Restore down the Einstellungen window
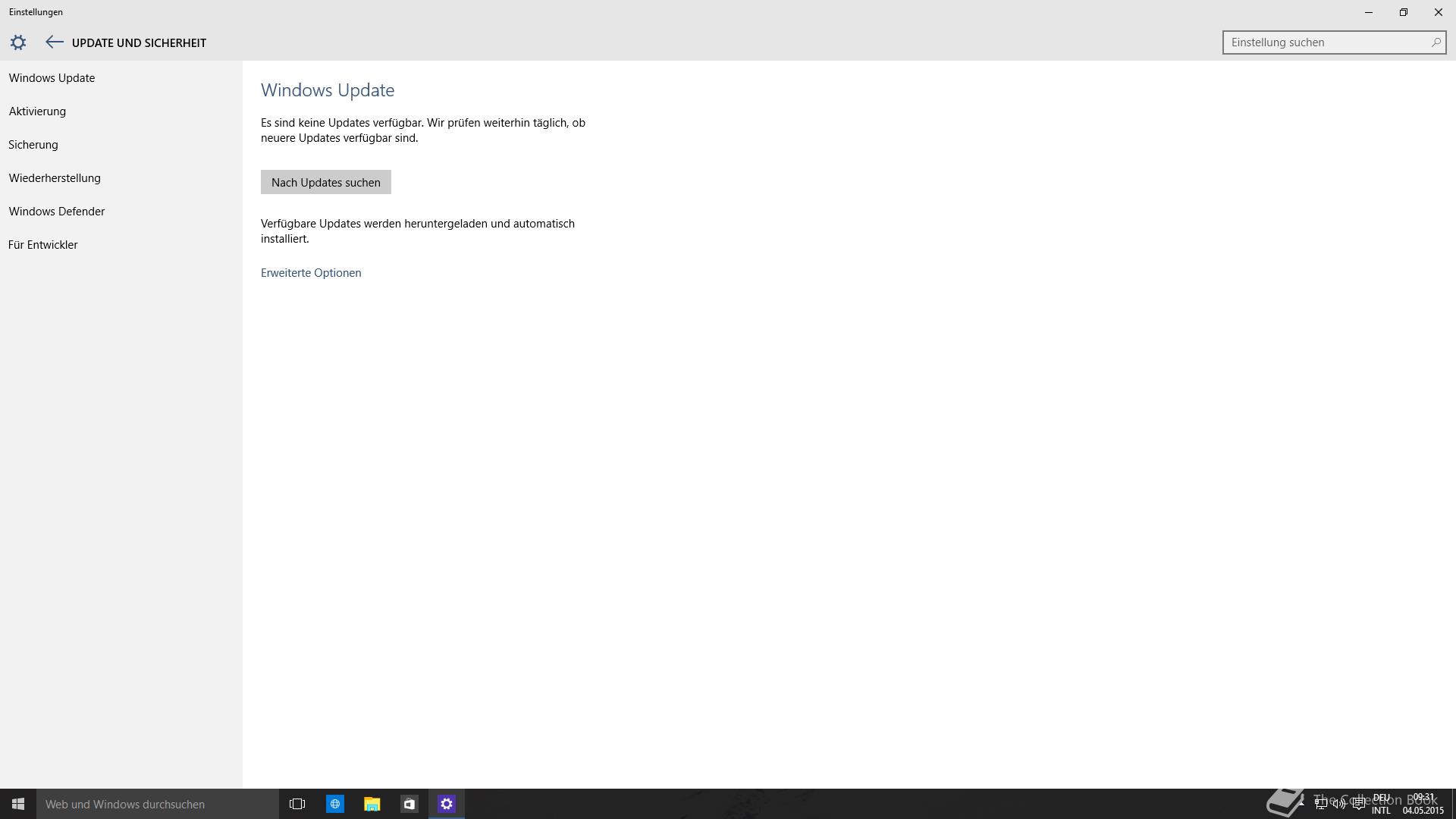1456x819 pixels. pos(1404,12)
